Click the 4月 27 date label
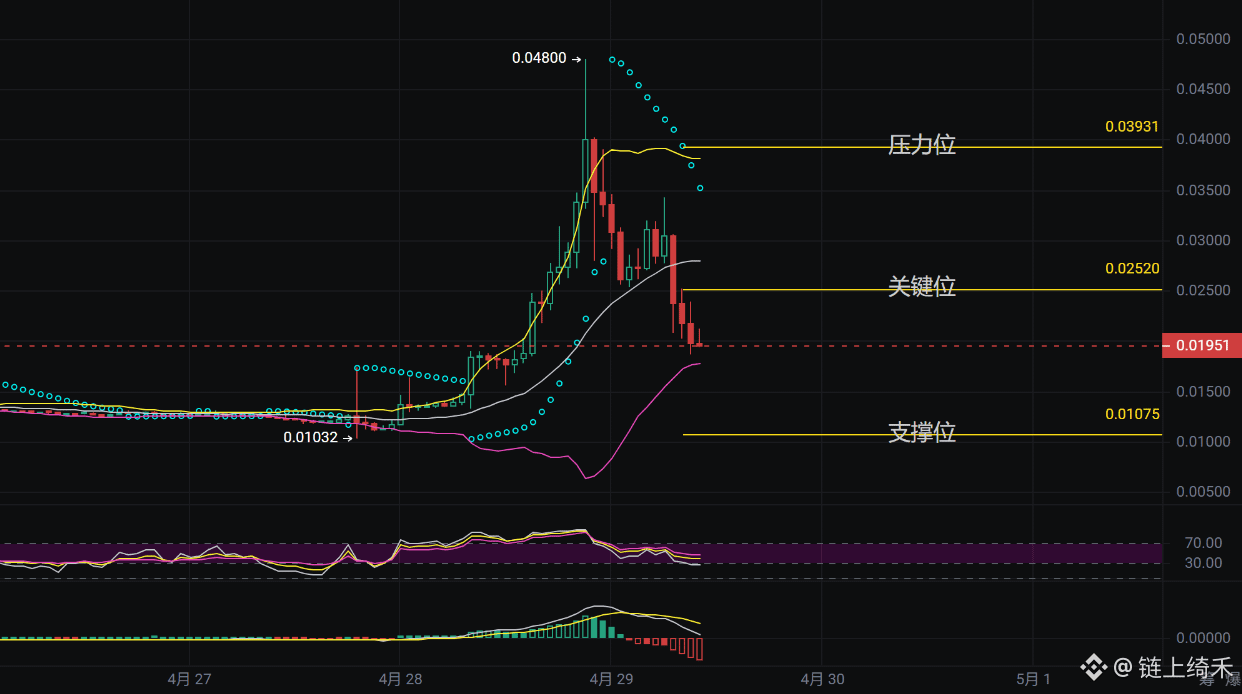 click(190, 679)
